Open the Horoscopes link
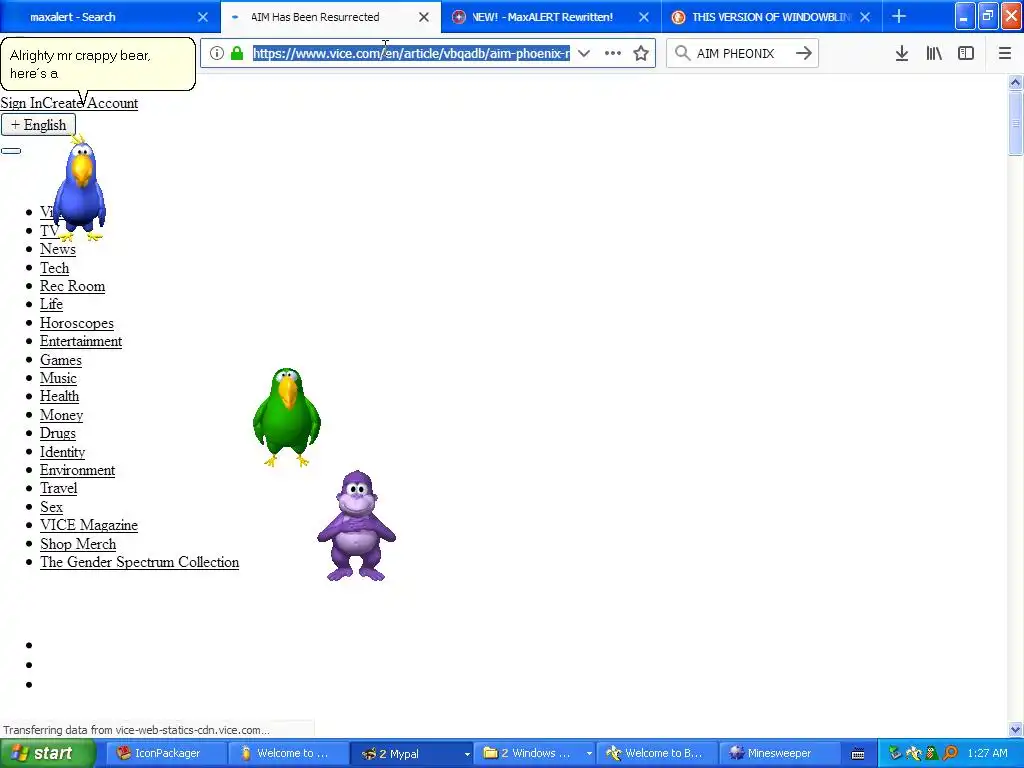This screenshot has width=1024, height=768. click(76, 323)
